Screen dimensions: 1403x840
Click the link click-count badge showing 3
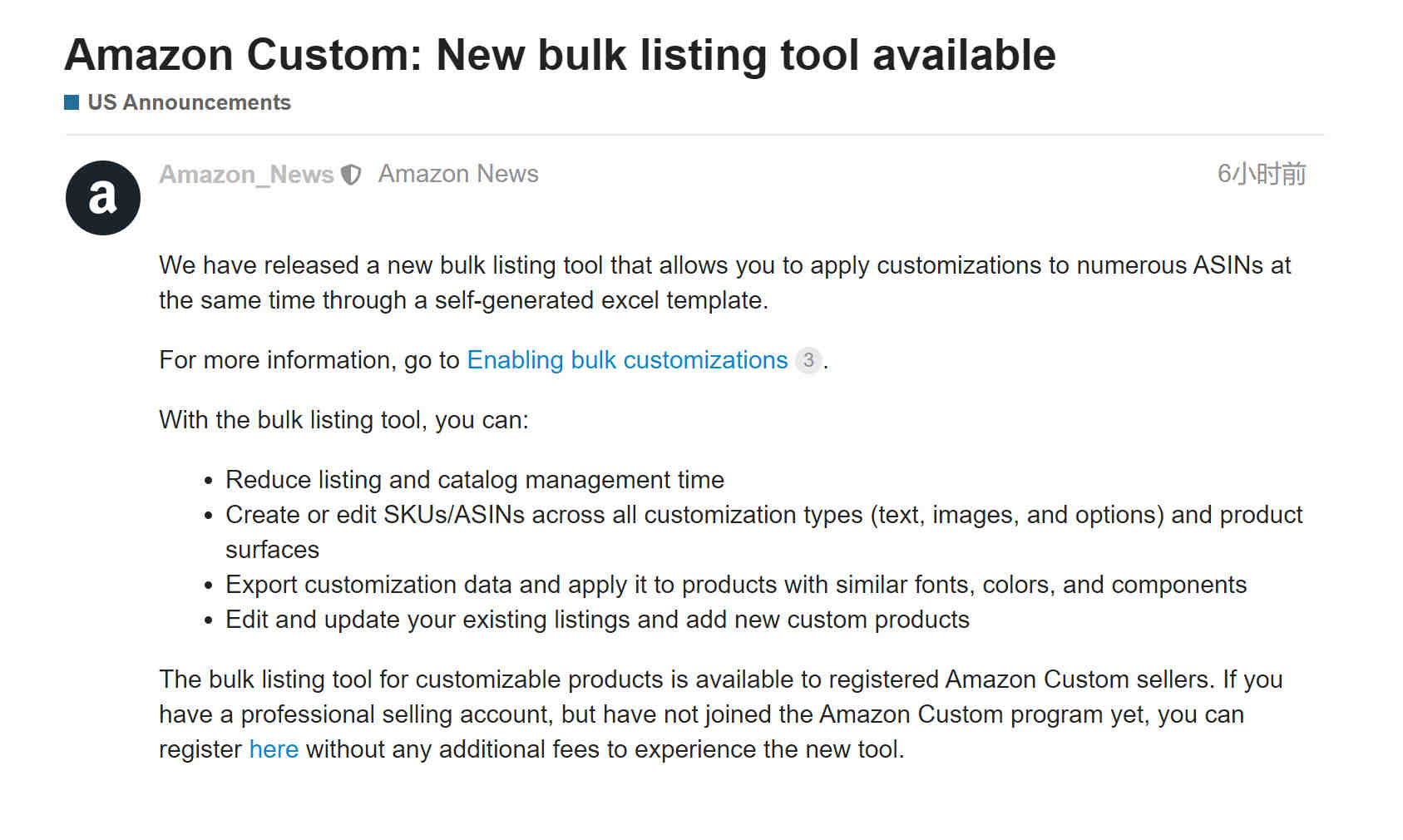coord(808,360)
